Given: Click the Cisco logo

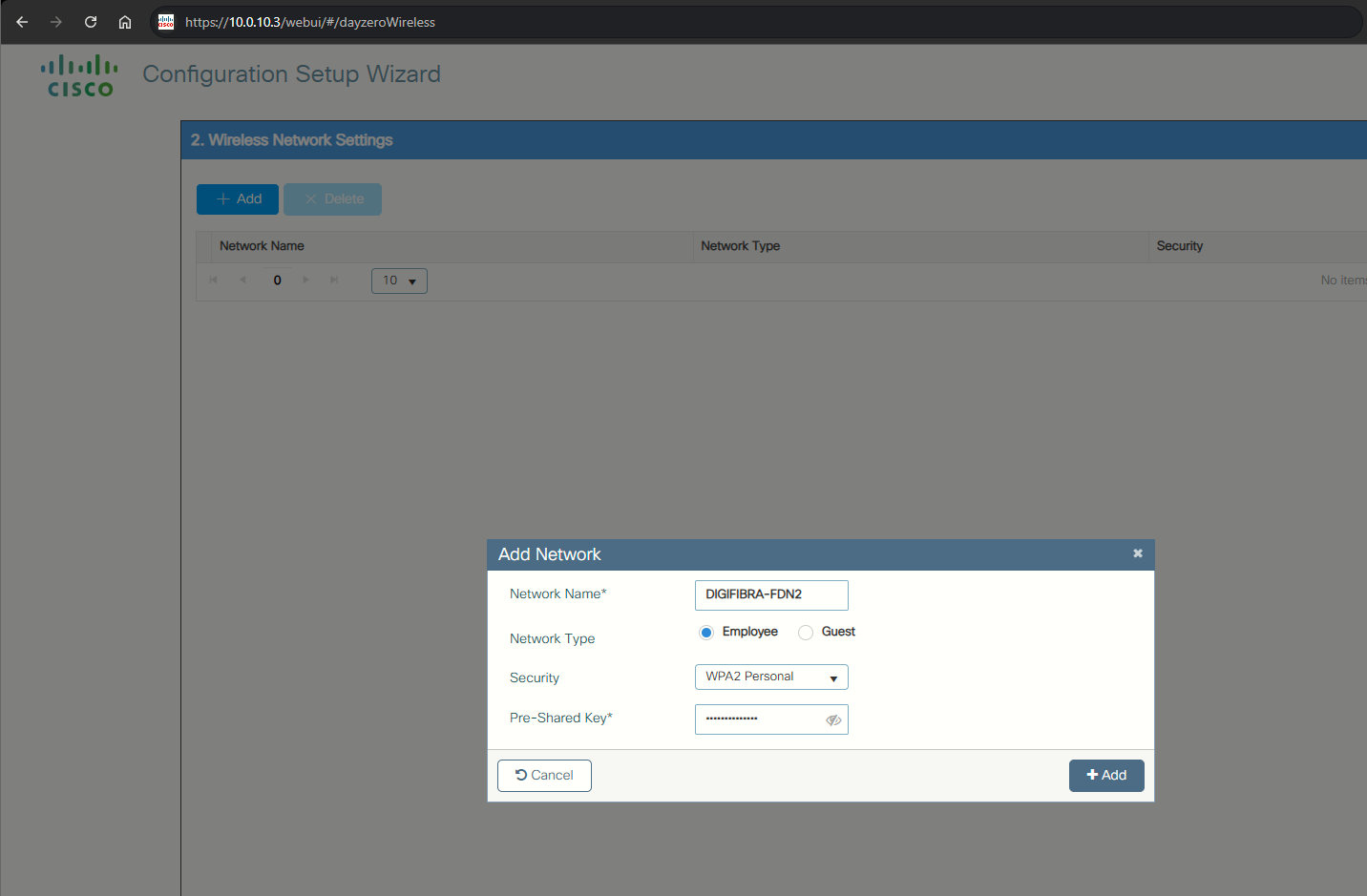Looking at the screenshot, I should (x=80, y=75).
